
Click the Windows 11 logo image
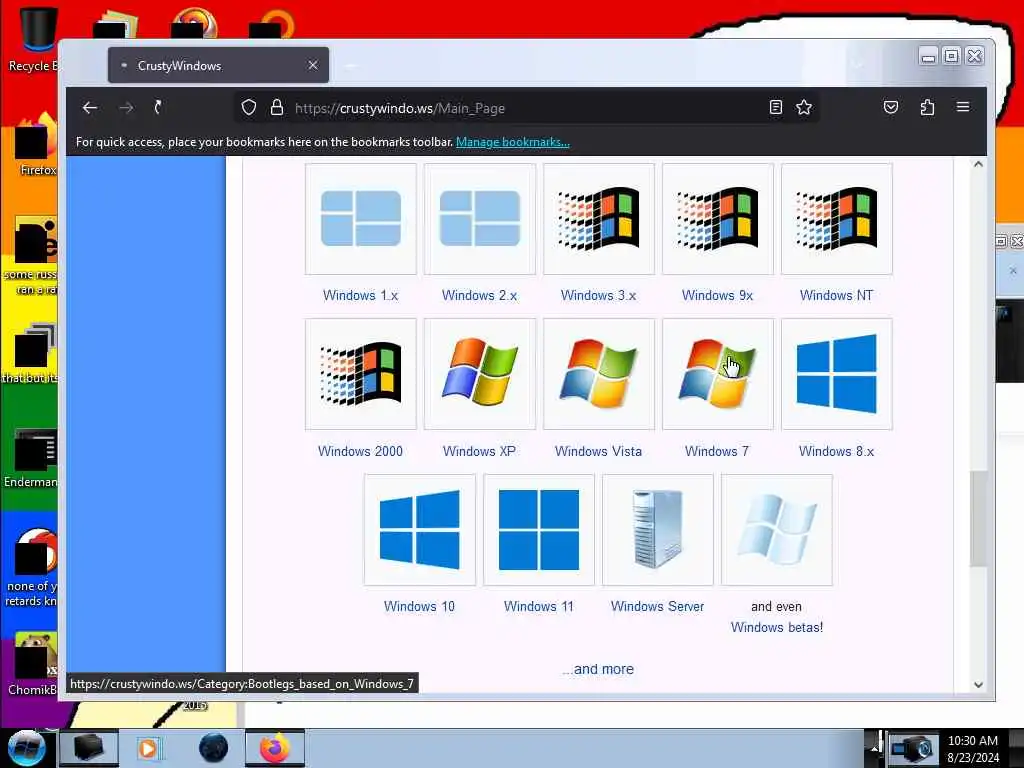coord(539,530)
